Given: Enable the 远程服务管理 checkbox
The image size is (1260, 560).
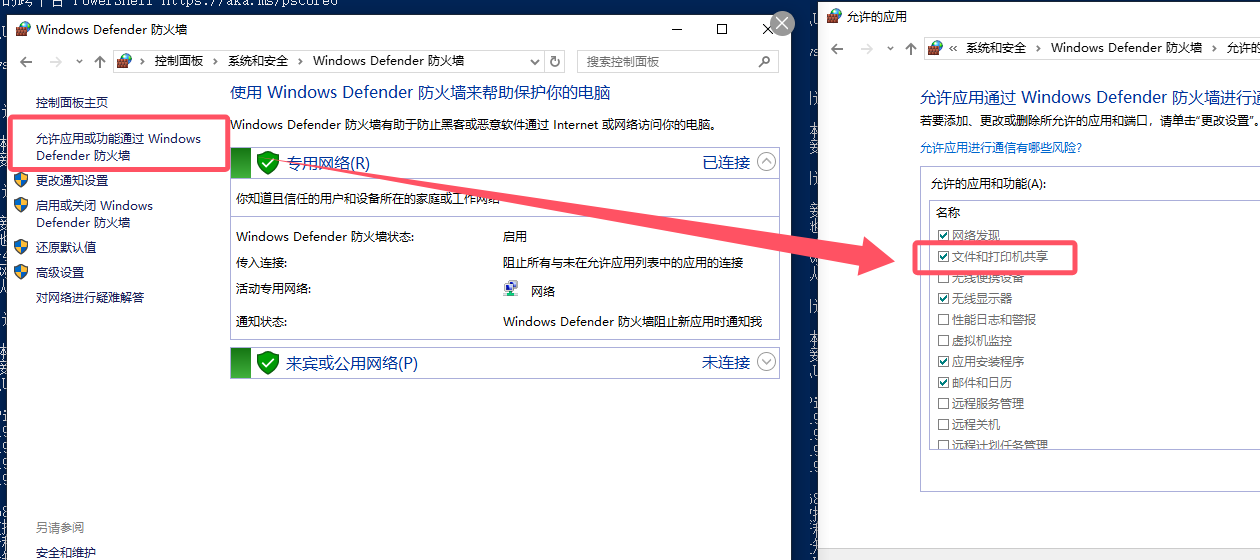Looking at the screenshot, I should [944, 404].
